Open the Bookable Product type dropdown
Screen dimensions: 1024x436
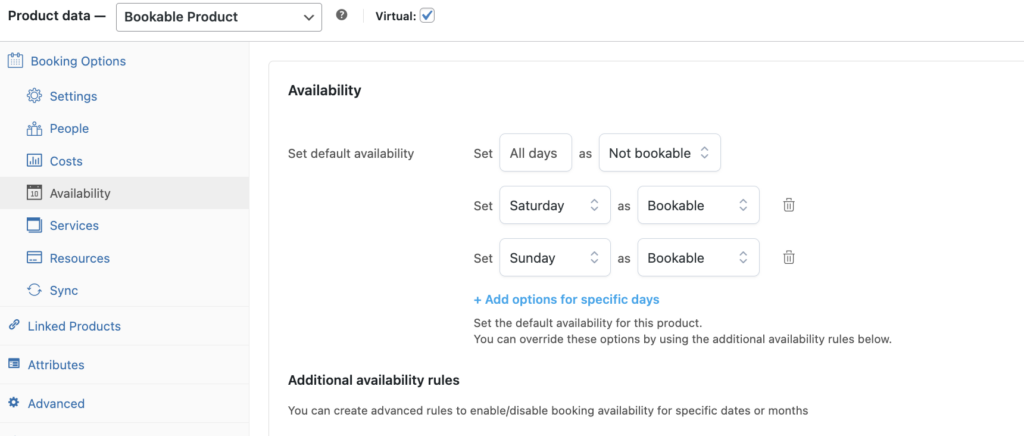tap(219, 17)
